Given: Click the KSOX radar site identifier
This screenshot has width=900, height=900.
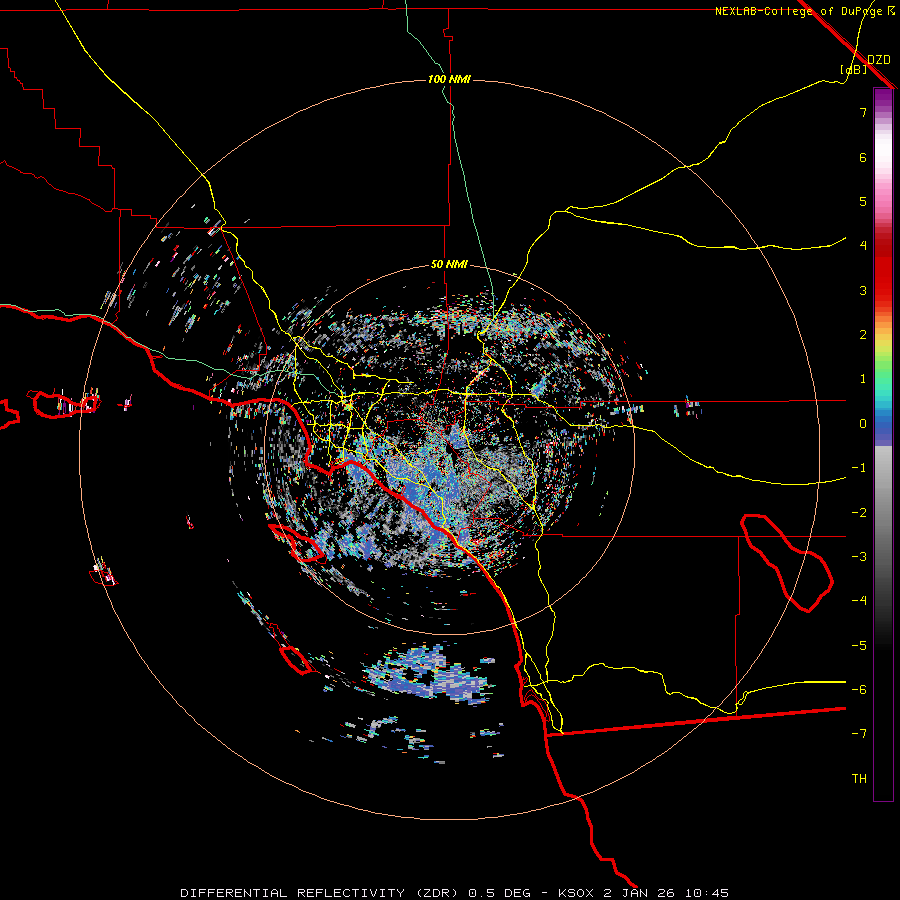Looking at the screenshot, I should (577, 893).
